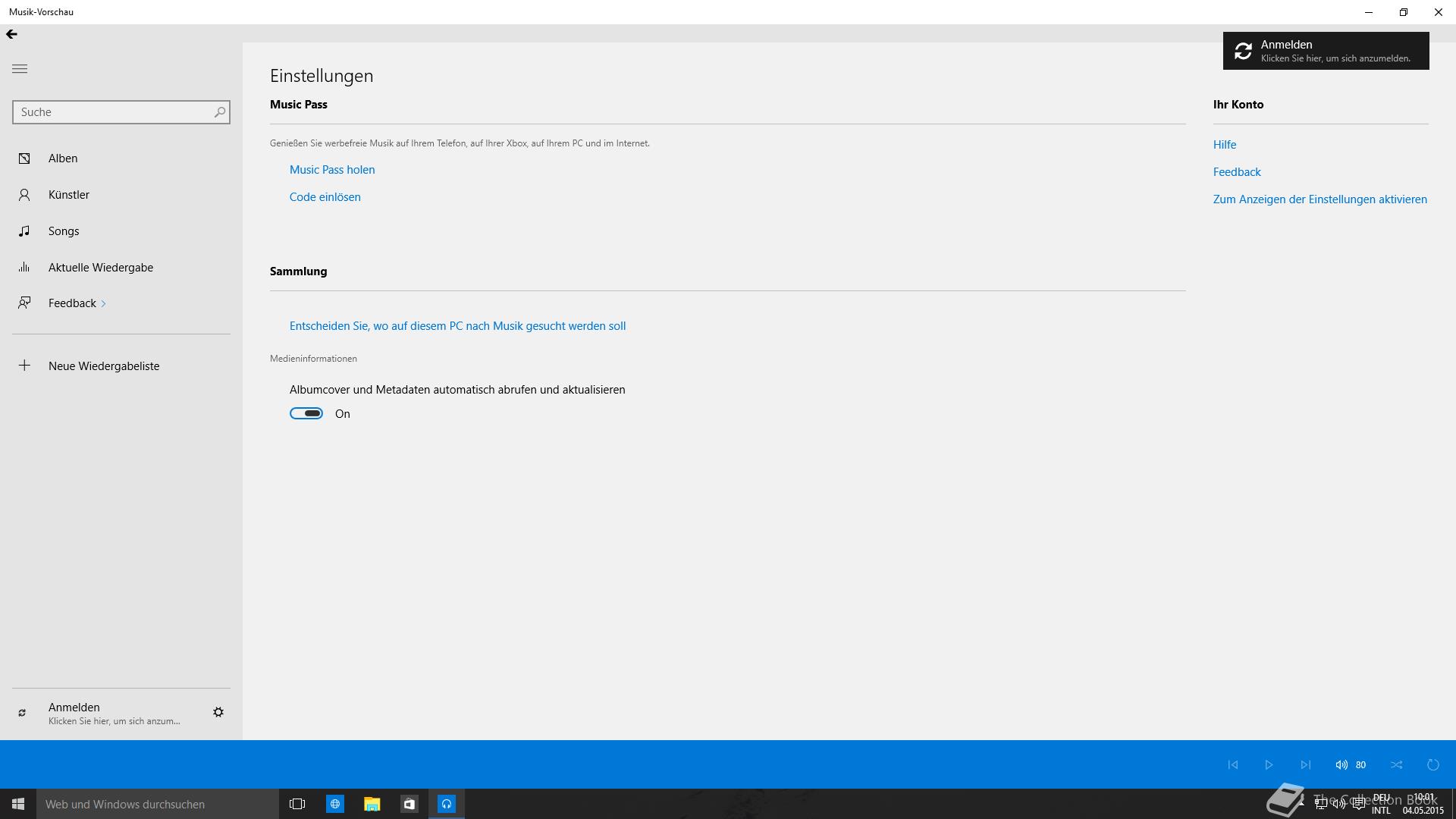The image size is (1456, 819).
Task: Open the Windows Start menu
Action: coord(18,804)
